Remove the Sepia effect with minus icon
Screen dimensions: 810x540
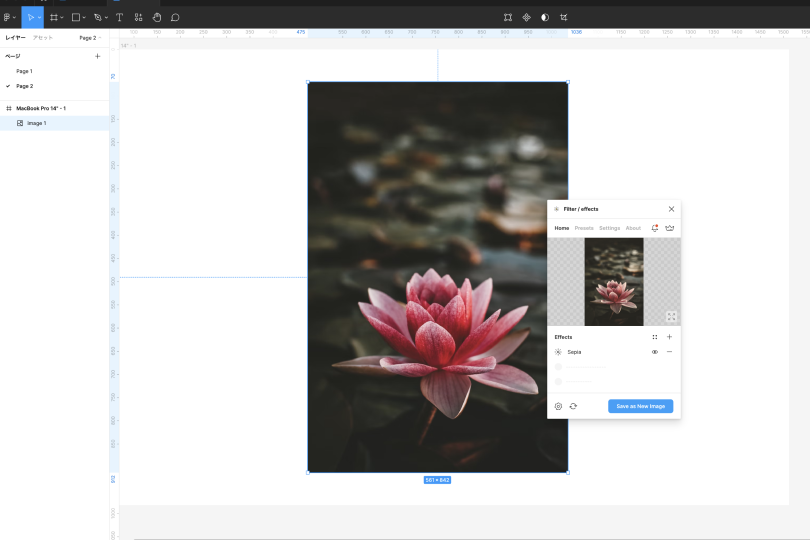coord(669,352)
